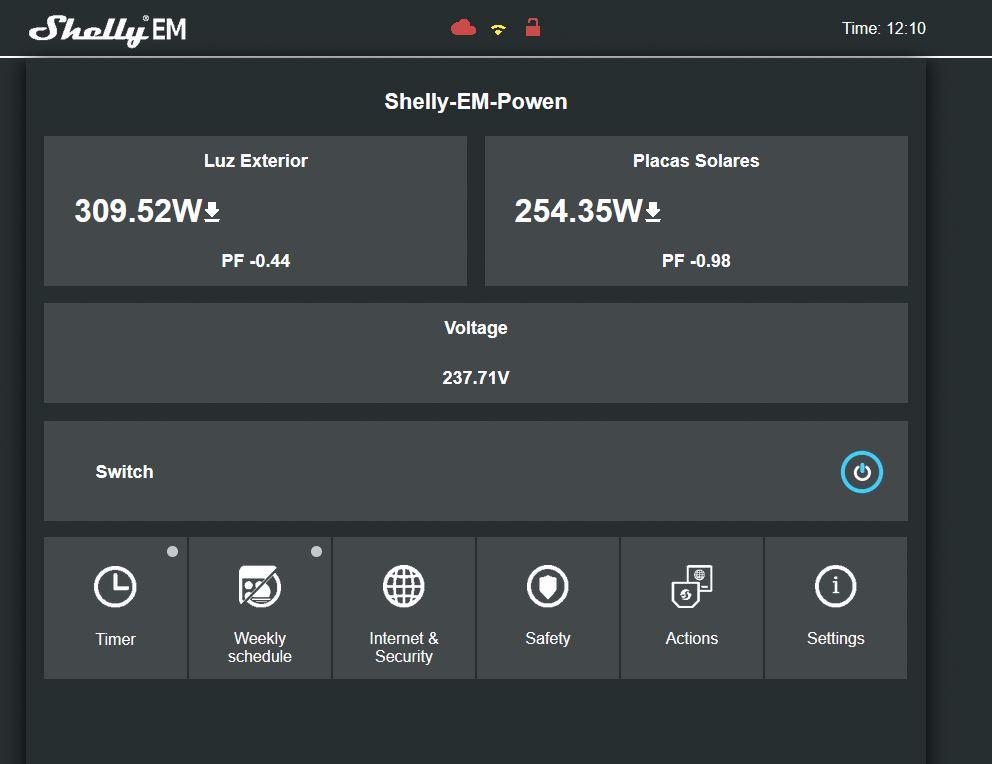This screenshot has width=992, height=764.
Task: Toggle the Switch power button
Action: (861, 472)
